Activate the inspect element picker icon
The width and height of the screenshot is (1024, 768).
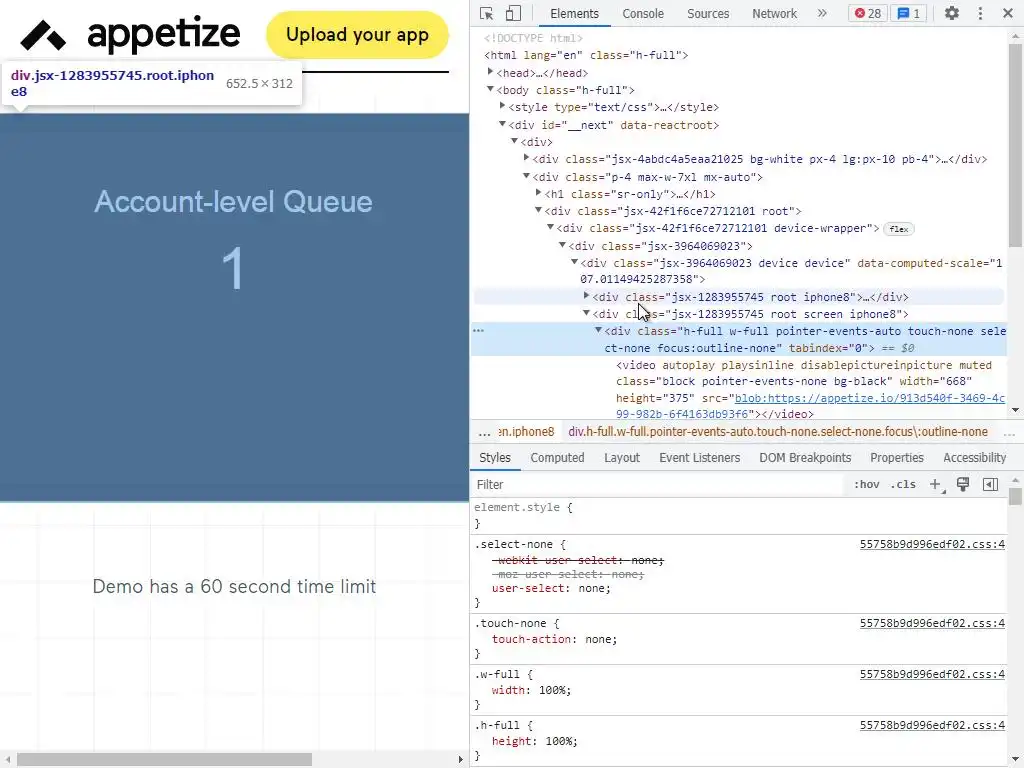pos(487,13)
